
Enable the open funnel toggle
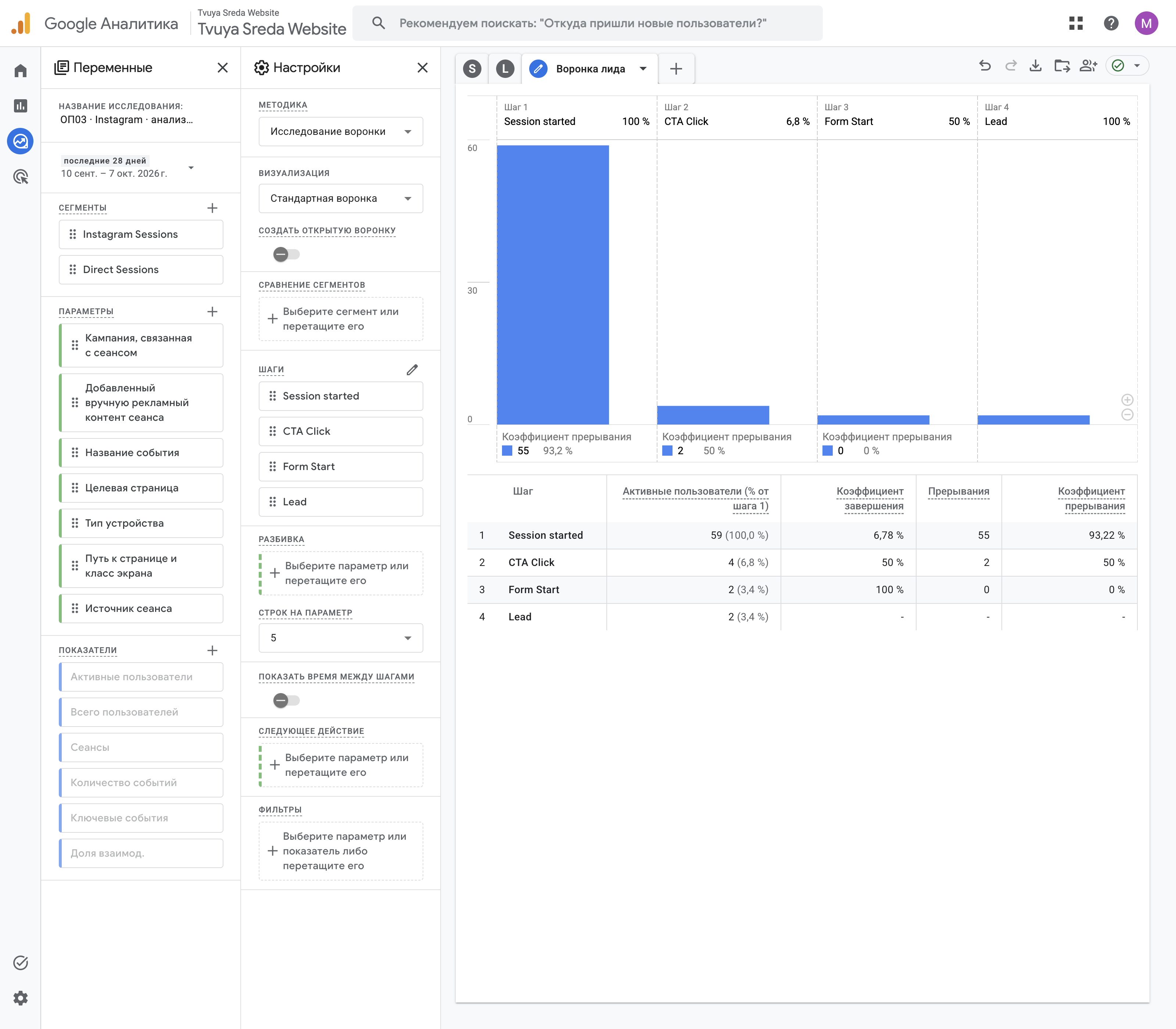pos(286,254)
